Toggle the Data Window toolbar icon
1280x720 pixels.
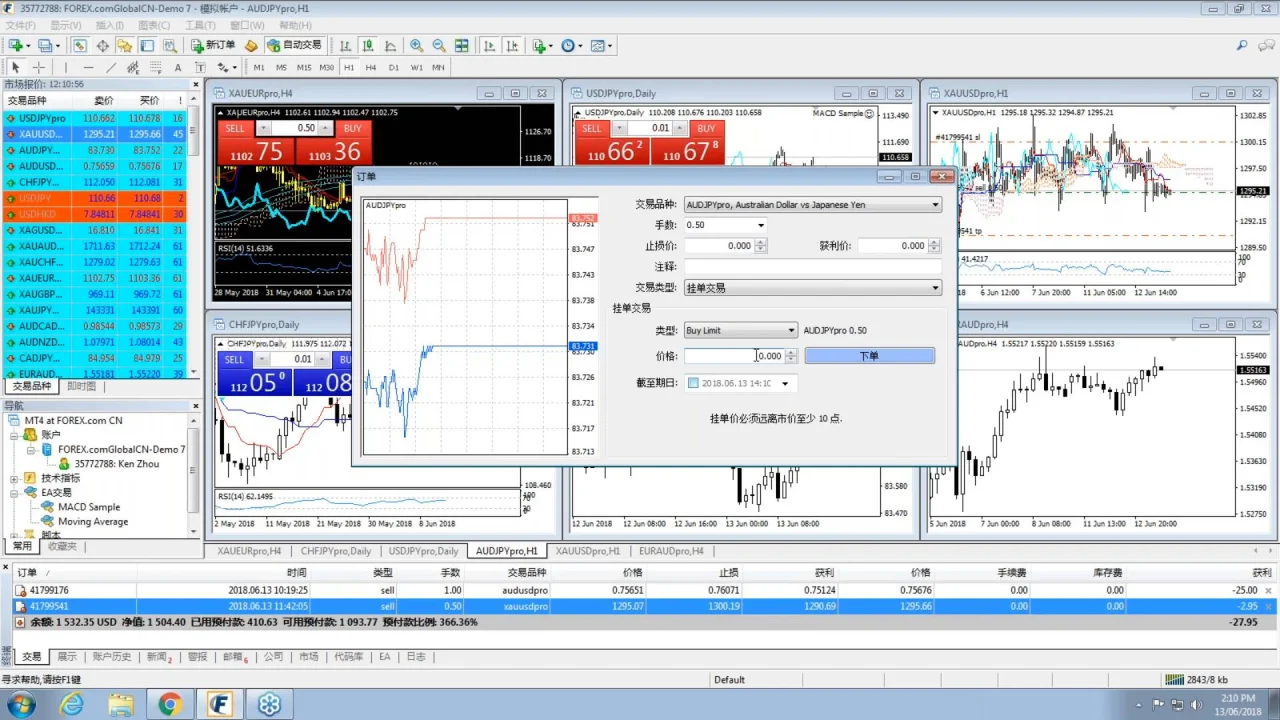pyautogui.click(x=102, y=45)
